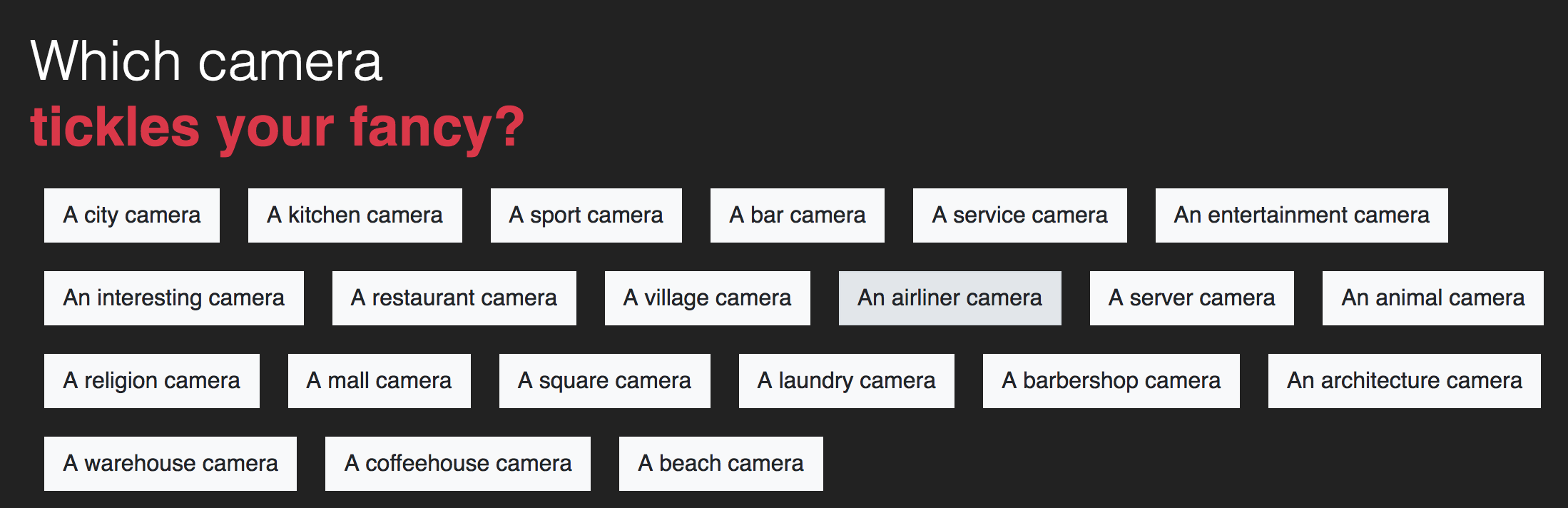Click "A sport camera" button
The width and height of the screenshot is (1568, 508).
(586, 215)
